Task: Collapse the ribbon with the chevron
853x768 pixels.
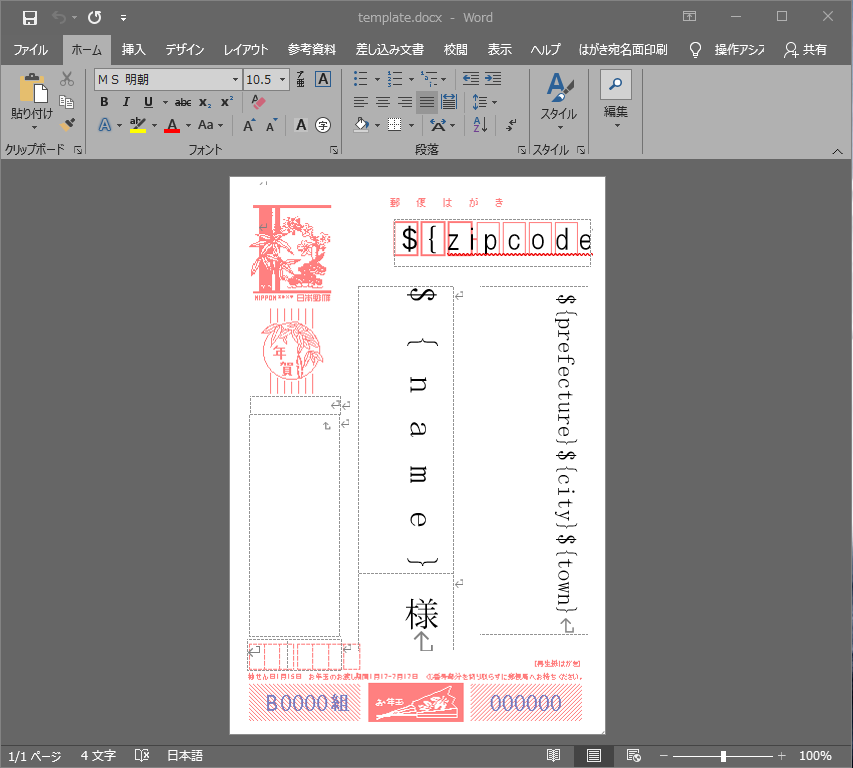Action: click(837, 152)
